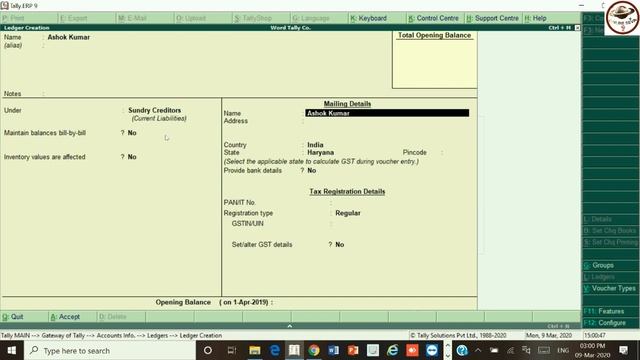Open Google Chrome from taskbar
640x360 pixels.
(x=314, y=350)
